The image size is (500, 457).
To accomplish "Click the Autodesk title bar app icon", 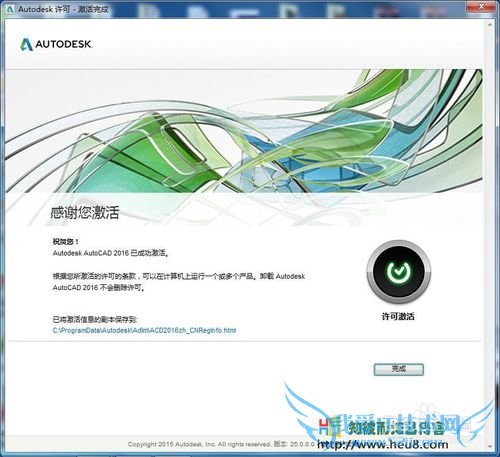I will (x=10, y=9).
